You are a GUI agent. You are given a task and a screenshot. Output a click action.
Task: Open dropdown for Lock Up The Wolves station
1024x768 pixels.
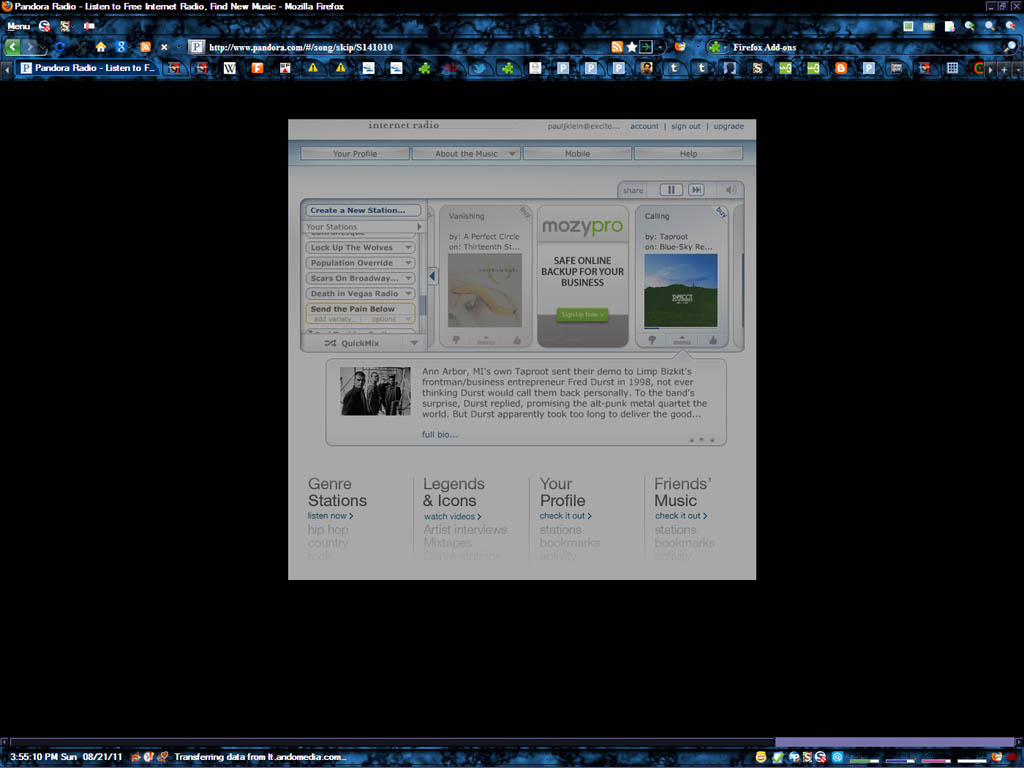tap(408, 248)
